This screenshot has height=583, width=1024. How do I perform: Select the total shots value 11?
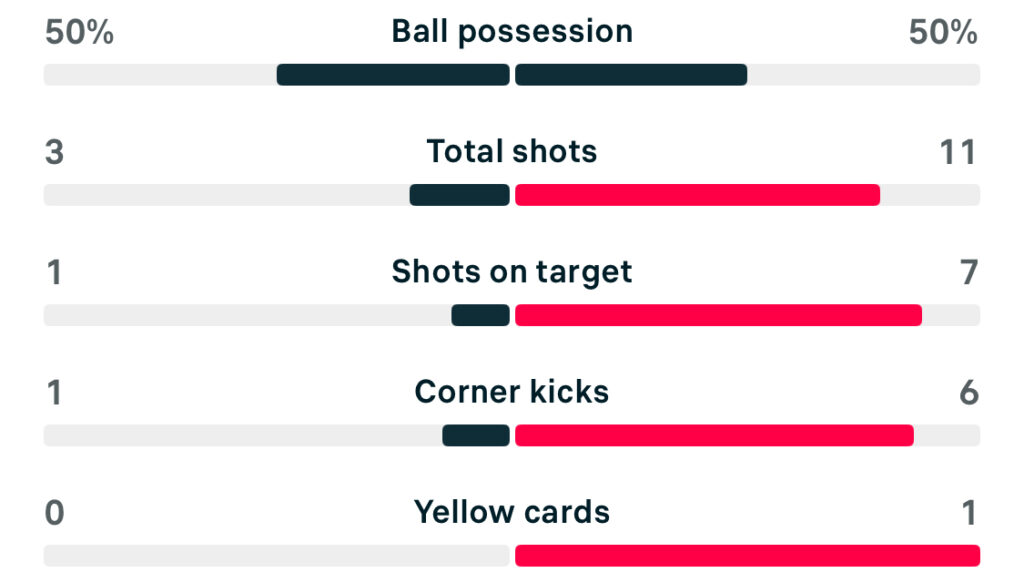957,152
